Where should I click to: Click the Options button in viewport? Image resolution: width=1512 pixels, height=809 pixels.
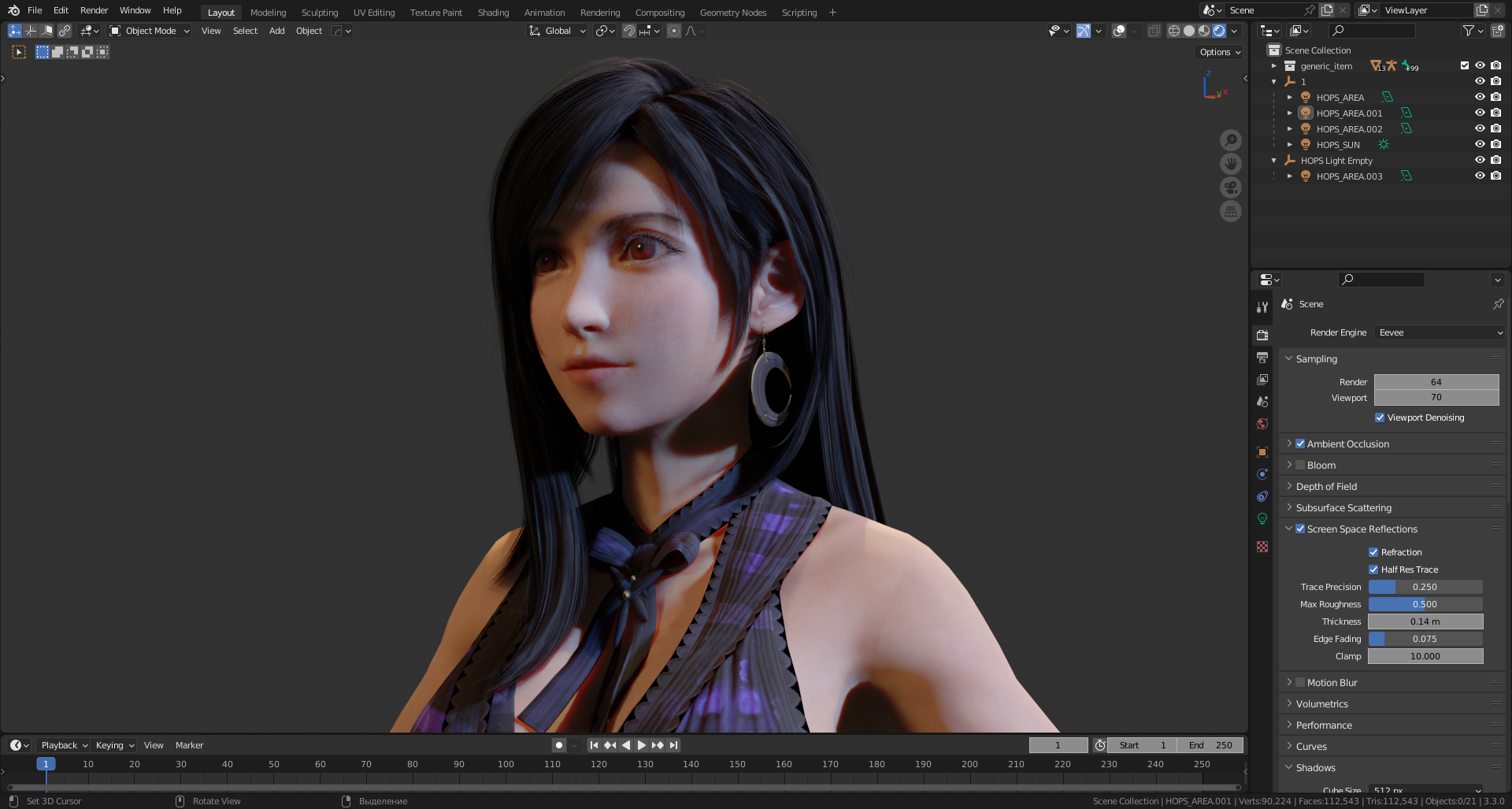1220,52
